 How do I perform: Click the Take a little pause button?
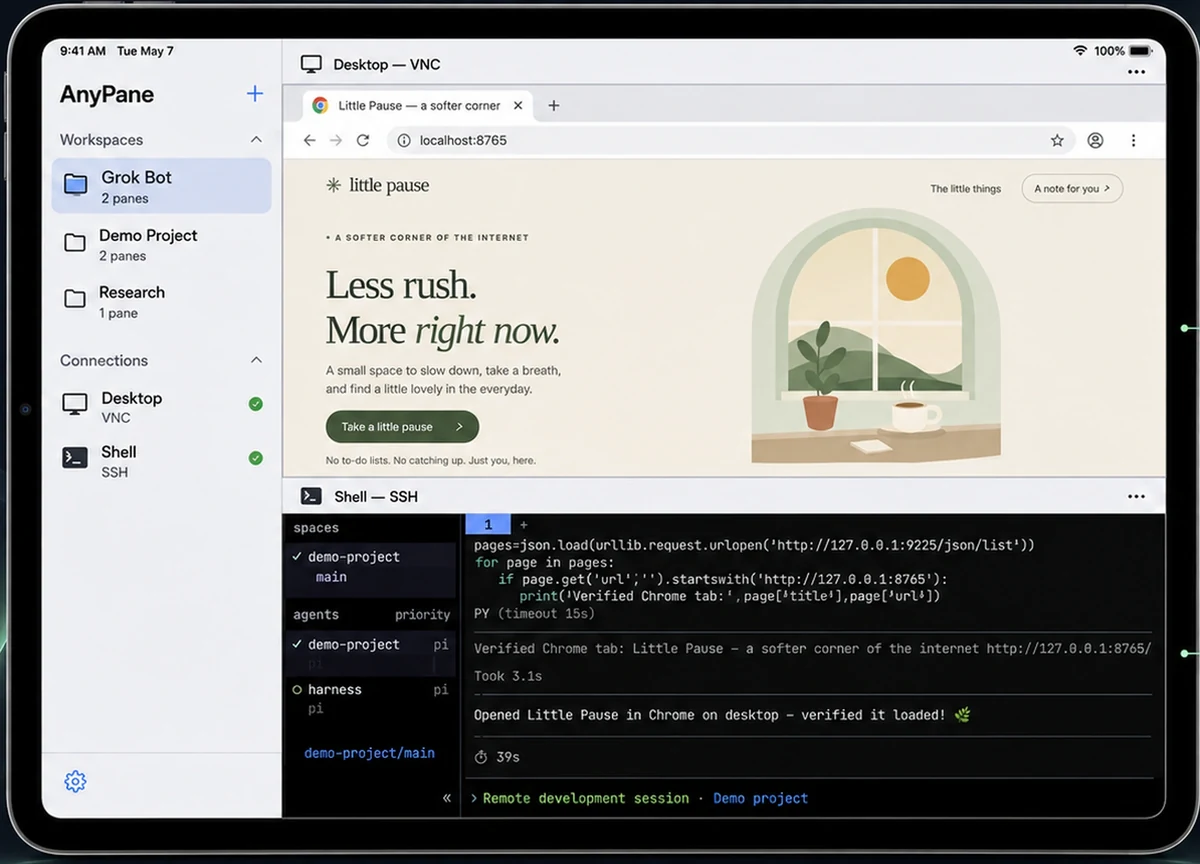tap(402, 427)
